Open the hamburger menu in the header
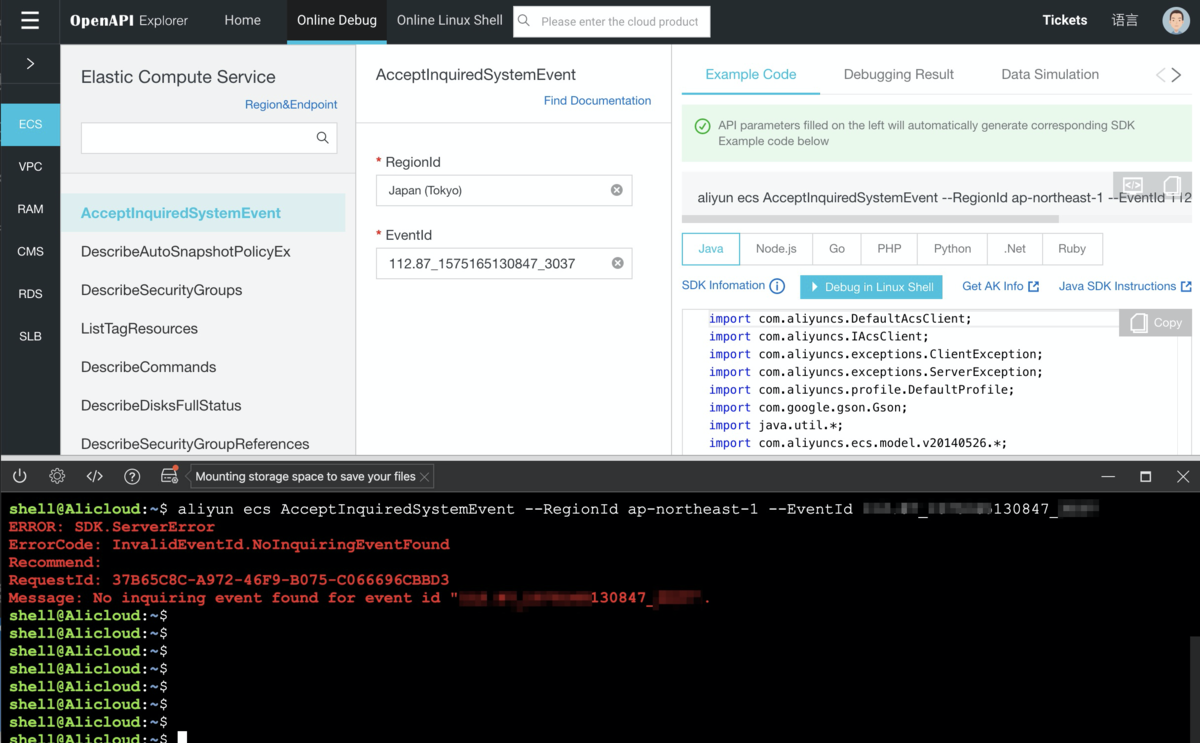This screenshot has height=743, width=1200. click(29, 21)
